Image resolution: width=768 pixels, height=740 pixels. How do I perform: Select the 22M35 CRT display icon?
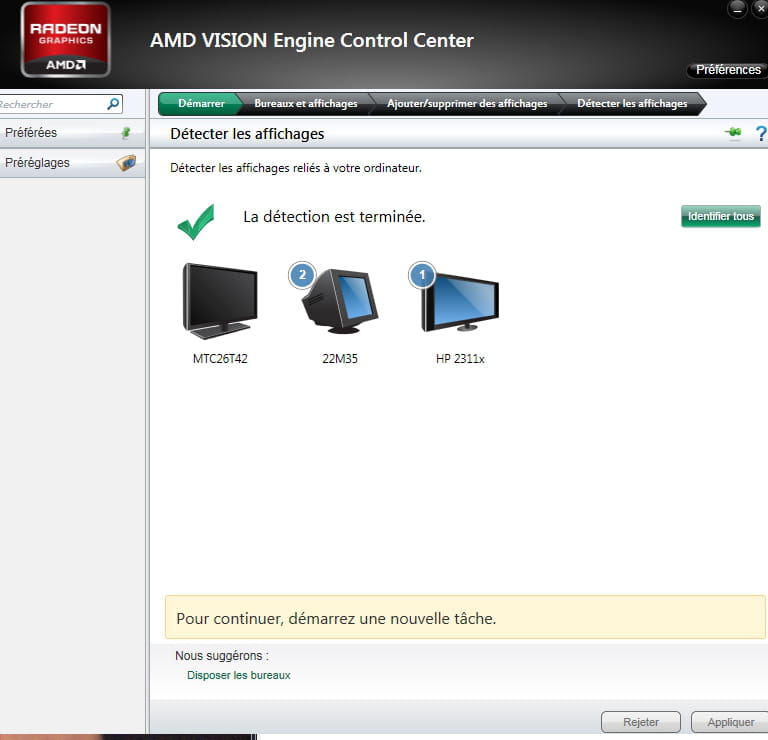tap(340, 302)
